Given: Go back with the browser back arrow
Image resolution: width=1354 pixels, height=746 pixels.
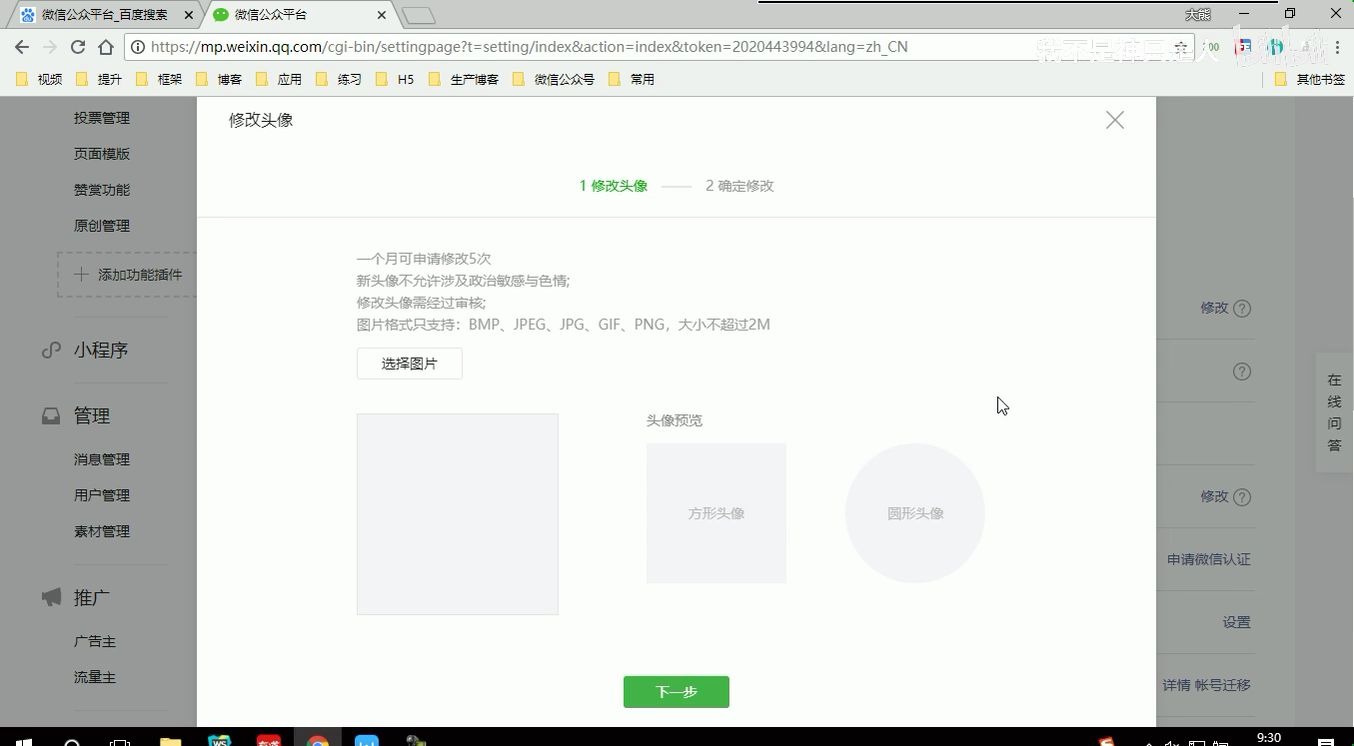Looking at the screenshot, I should click(22, 47).
